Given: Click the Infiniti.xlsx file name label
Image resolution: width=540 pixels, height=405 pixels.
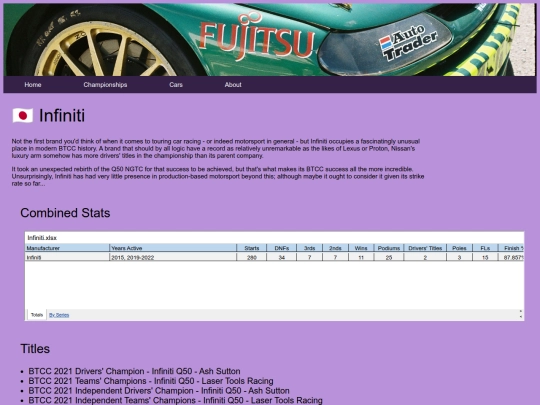Looking at the screenshot, I should [42, 238].
